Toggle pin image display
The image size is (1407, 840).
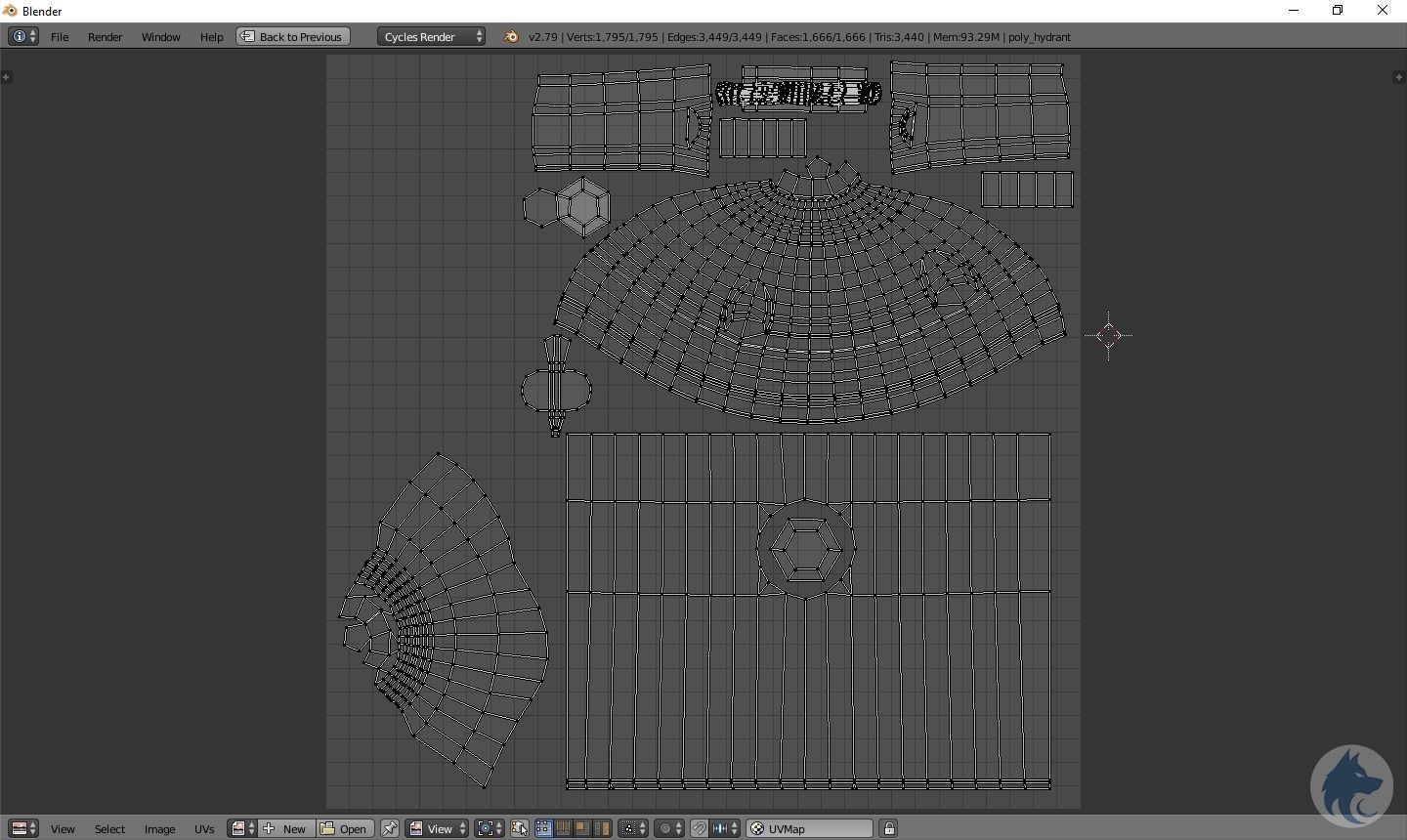point(389,828)
